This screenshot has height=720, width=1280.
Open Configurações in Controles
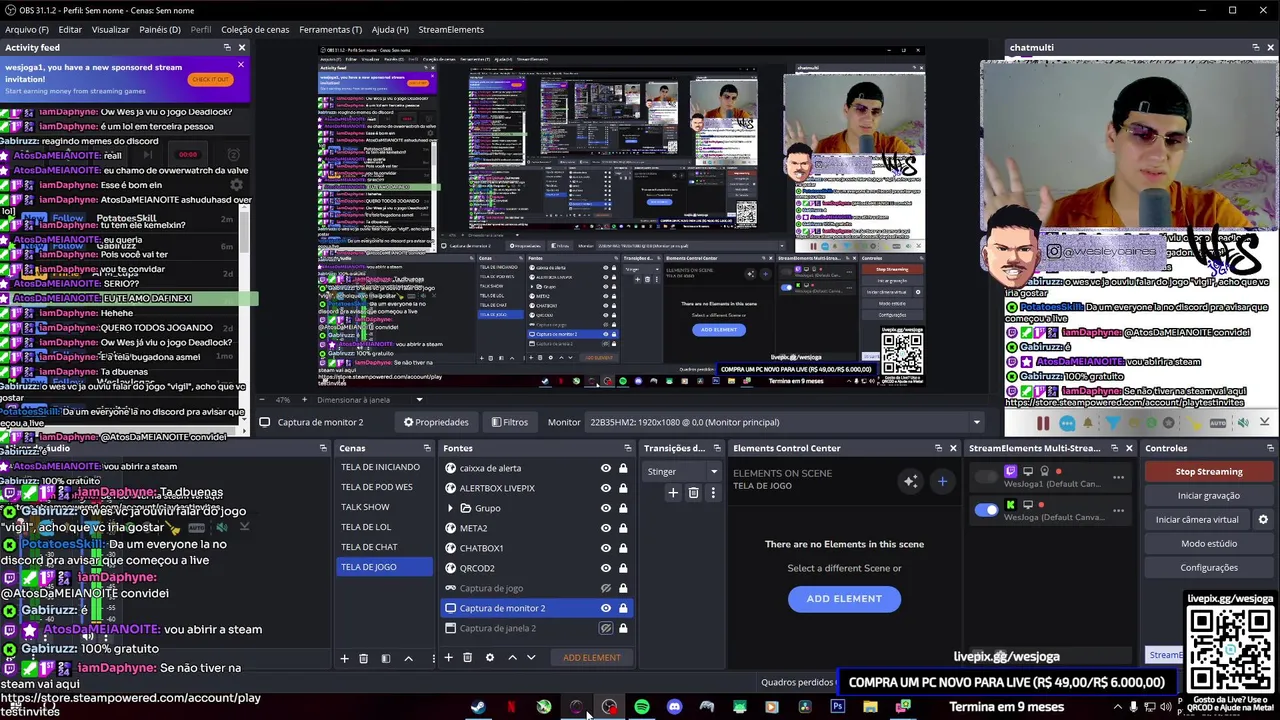coord(1209,567)
